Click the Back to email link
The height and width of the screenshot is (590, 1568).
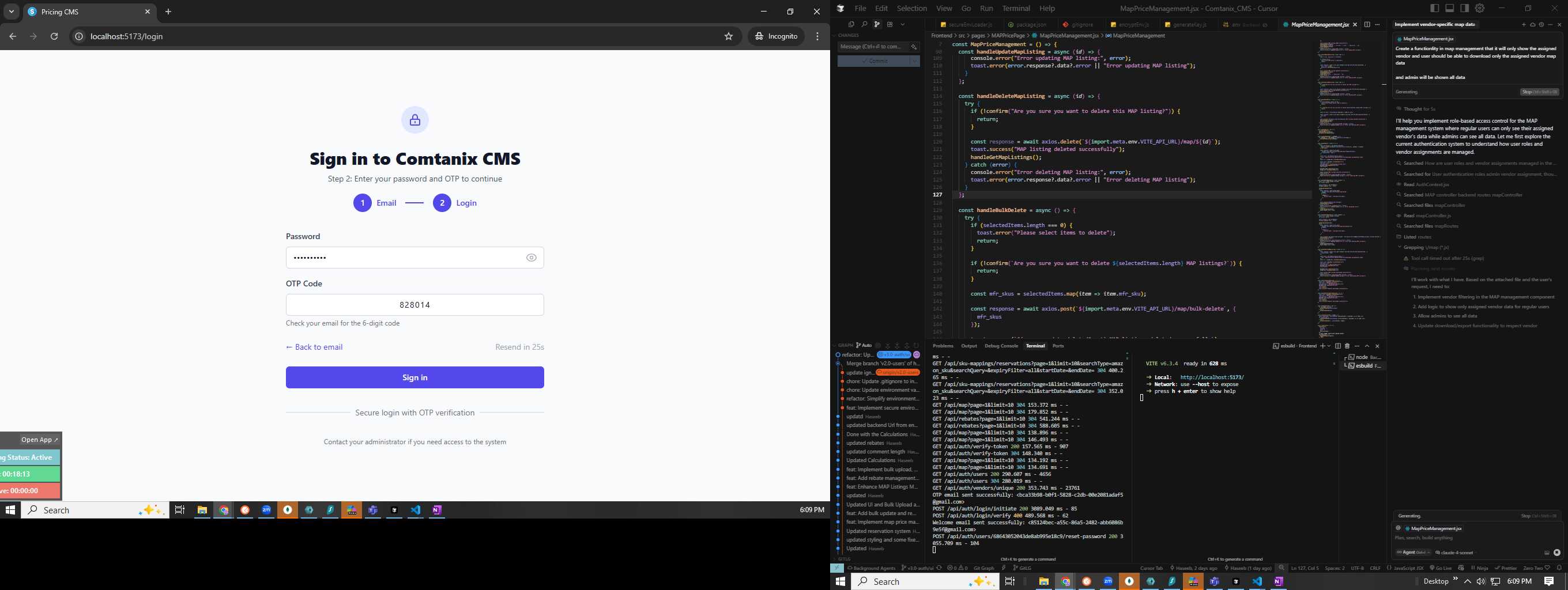pyautogui.click(x=314, y=347)
